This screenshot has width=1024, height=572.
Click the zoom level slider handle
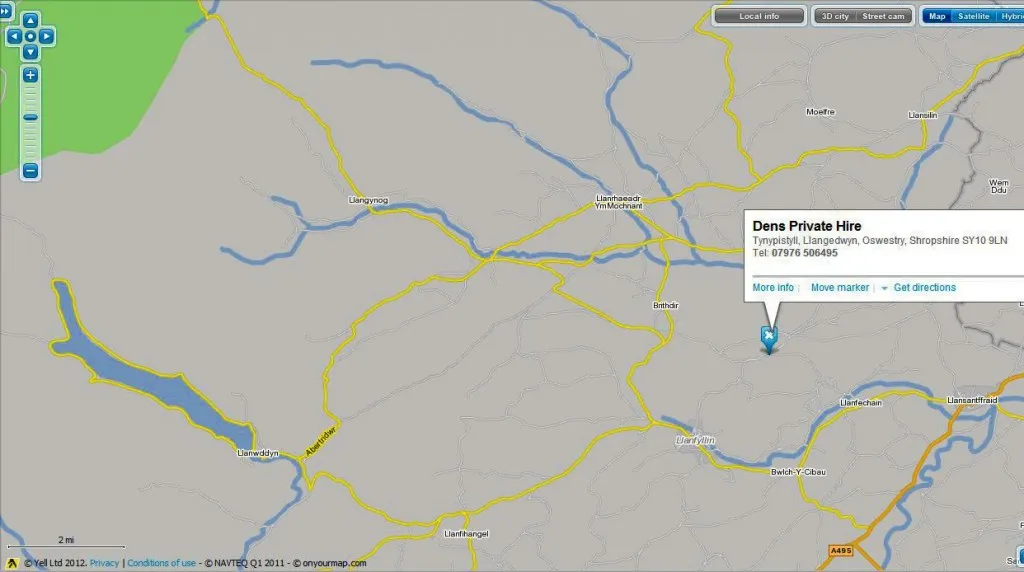pyautogui.click(x=30, y=118)
